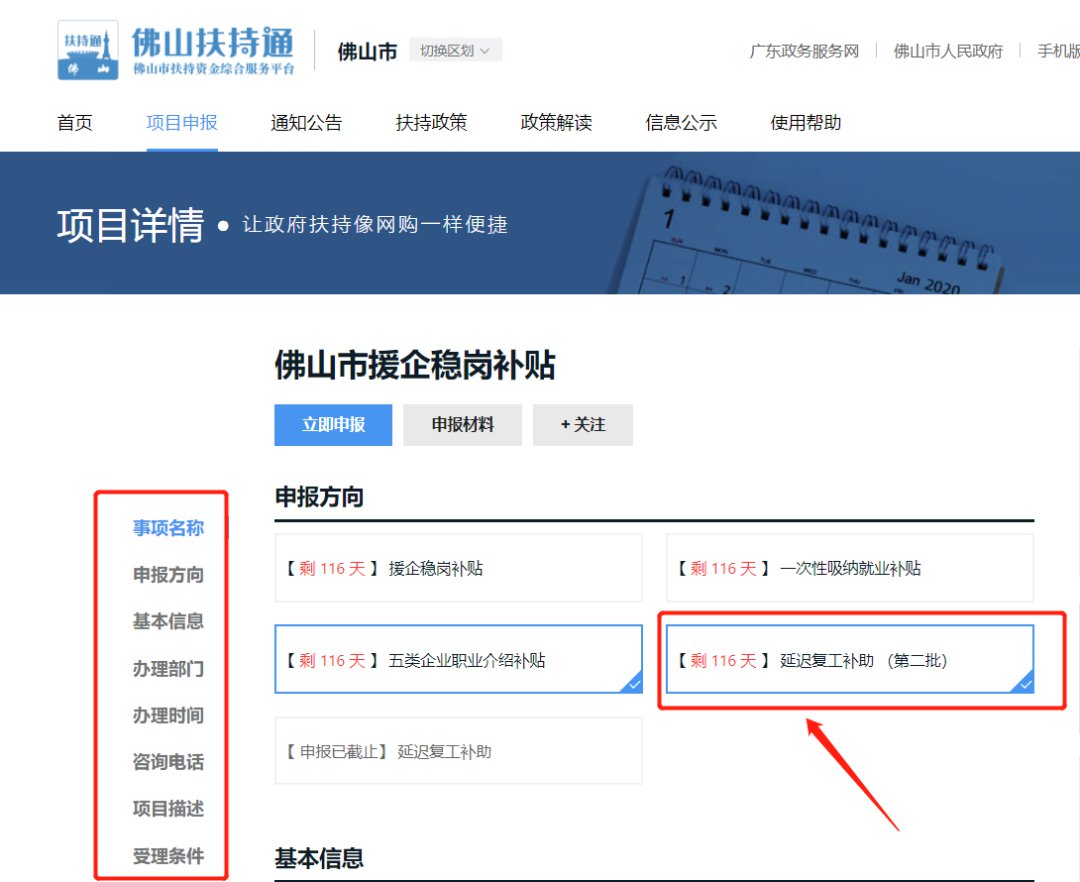Click the + 关注 follow button
This screenshot has width=1080, height=882.
(x=582, y=425)
